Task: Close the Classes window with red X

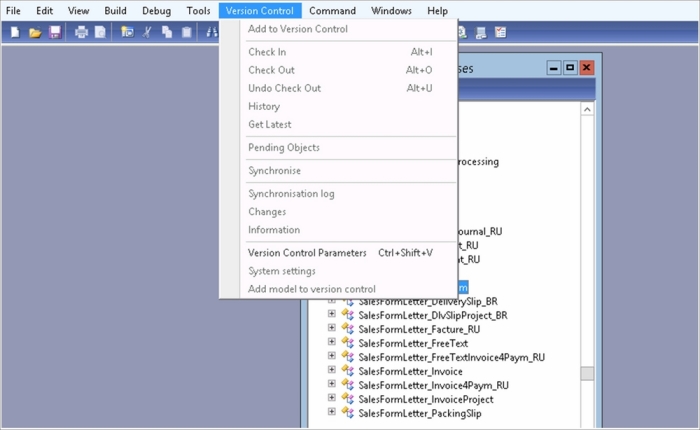Action: click(x=587, y=68)
